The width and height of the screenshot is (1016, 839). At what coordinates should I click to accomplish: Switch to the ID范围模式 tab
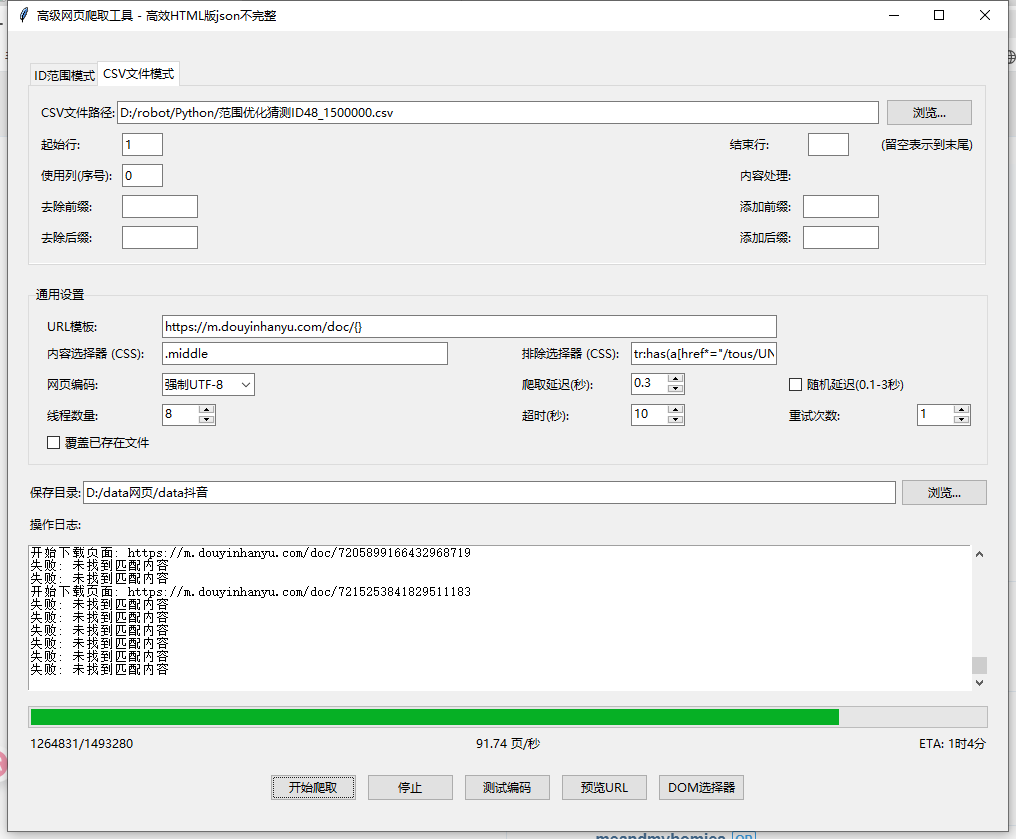(x=64, y=75)
